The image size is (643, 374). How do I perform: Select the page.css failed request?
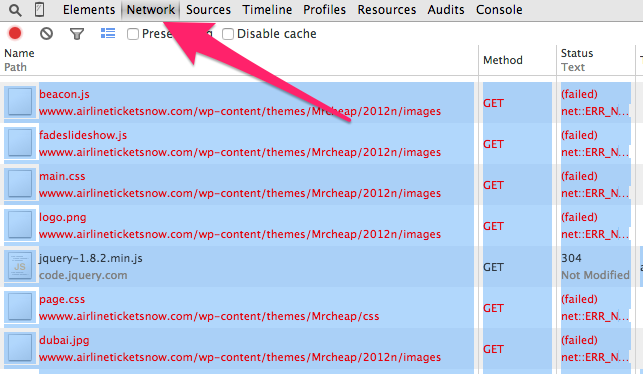point(321,308)
